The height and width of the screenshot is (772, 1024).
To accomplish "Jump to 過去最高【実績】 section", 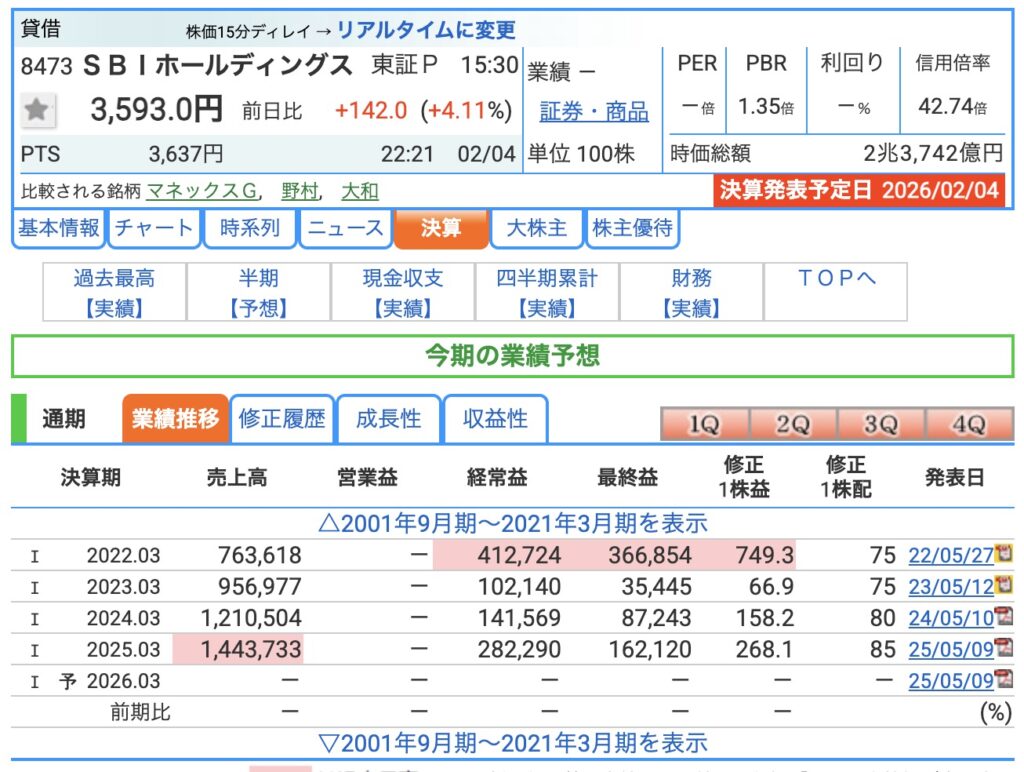I will pos(114,292).
